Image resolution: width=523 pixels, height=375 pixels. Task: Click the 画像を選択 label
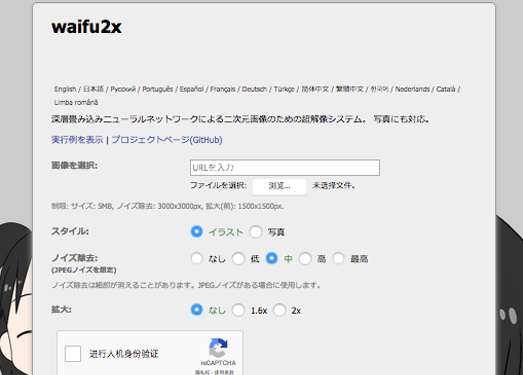(74, 165)
